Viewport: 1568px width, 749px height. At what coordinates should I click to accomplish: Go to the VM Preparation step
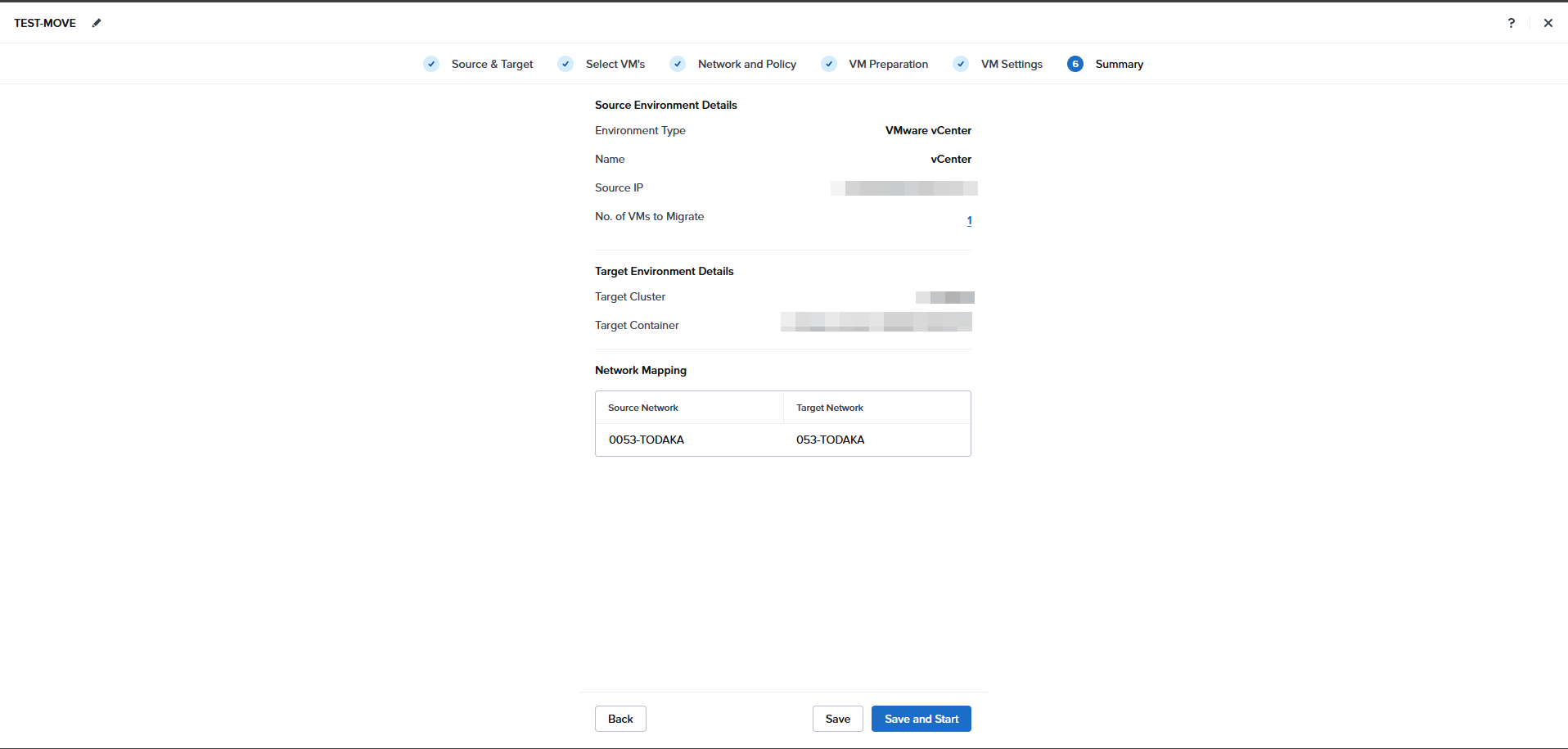[x=889, y=64]
